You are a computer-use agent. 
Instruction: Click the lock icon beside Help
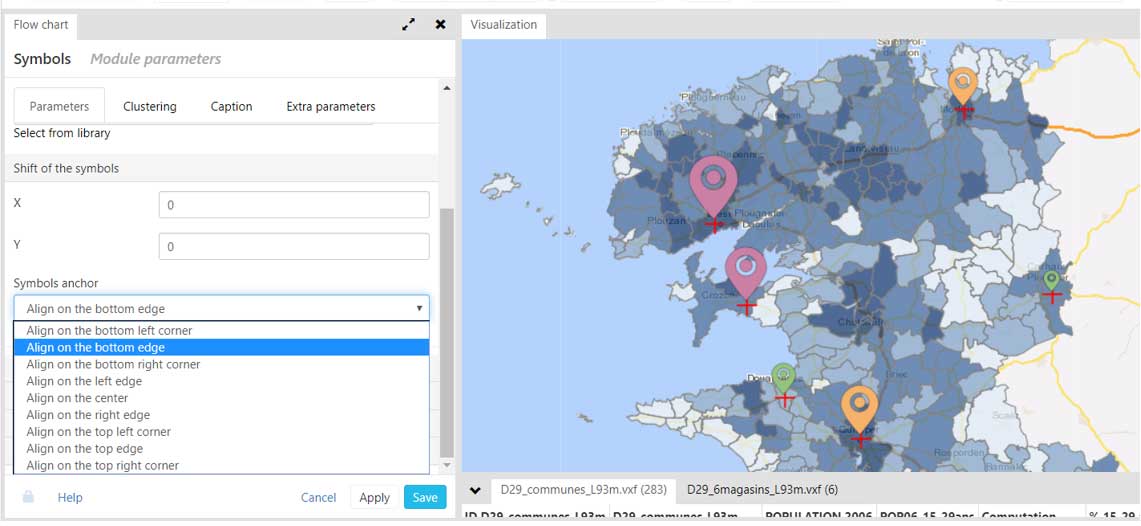point(28,497)
